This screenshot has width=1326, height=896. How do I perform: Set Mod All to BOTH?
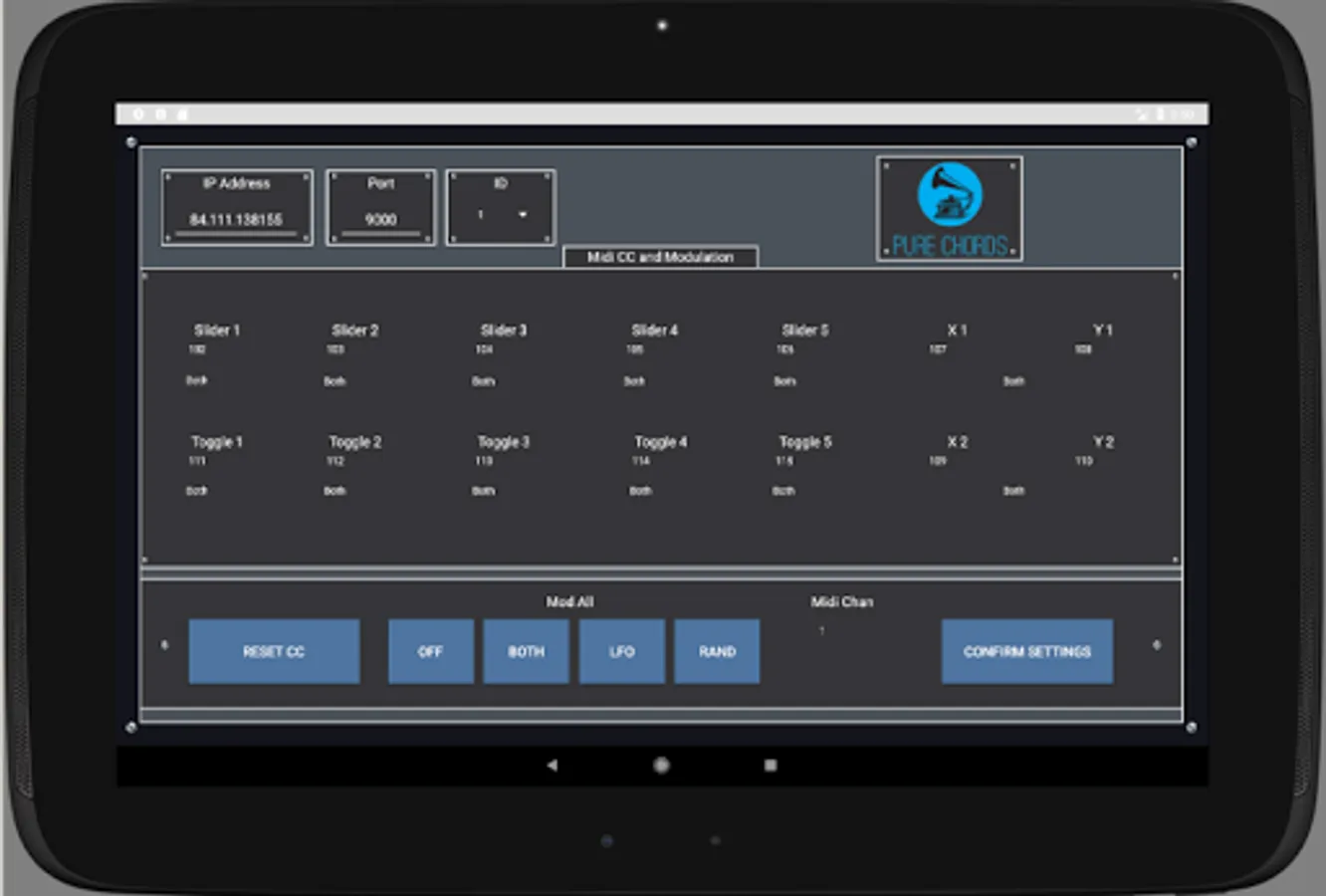[x=526, y=651]
